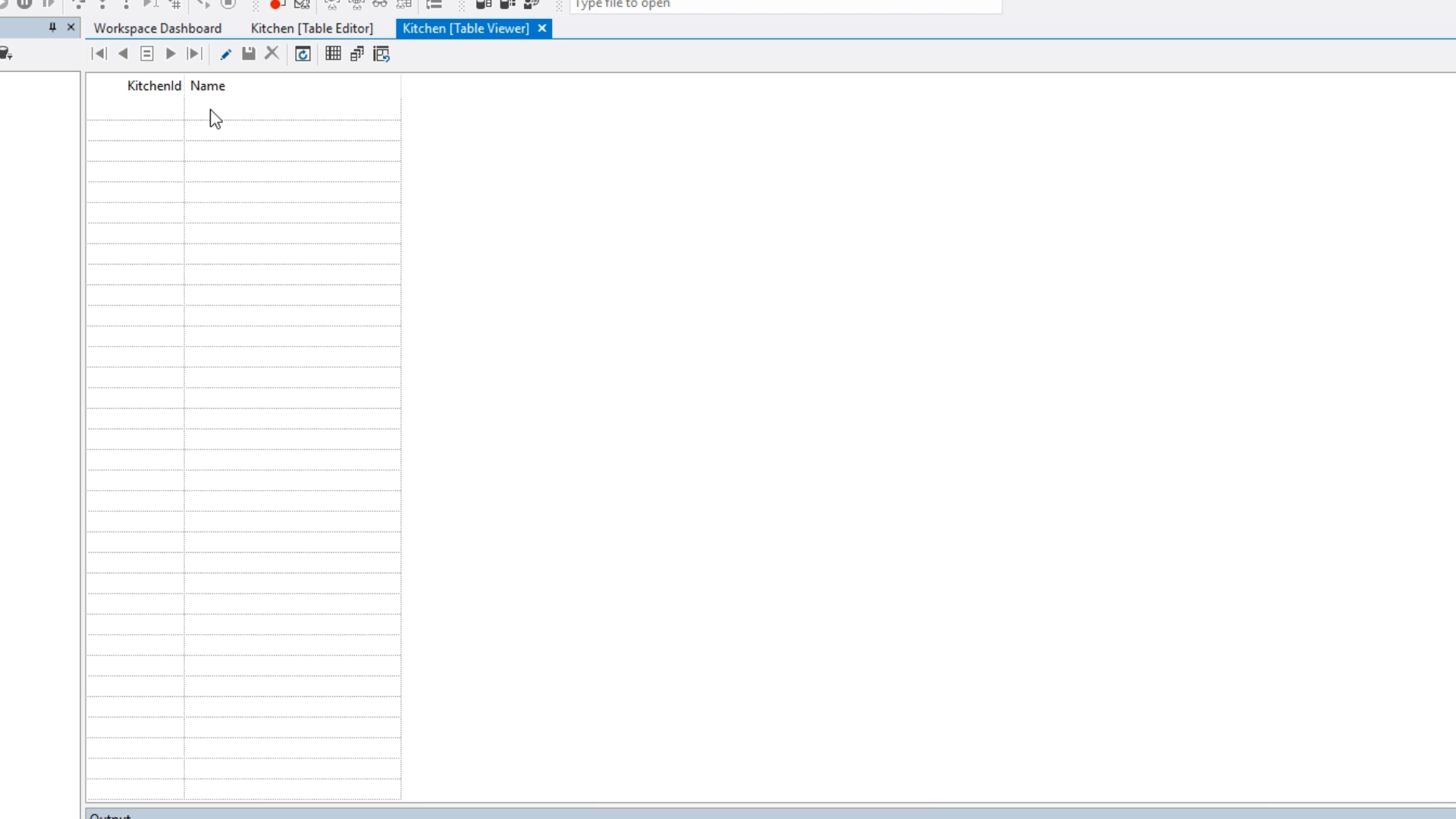
Task: Click the table refresh layout icon
Action: click(381, 54)
